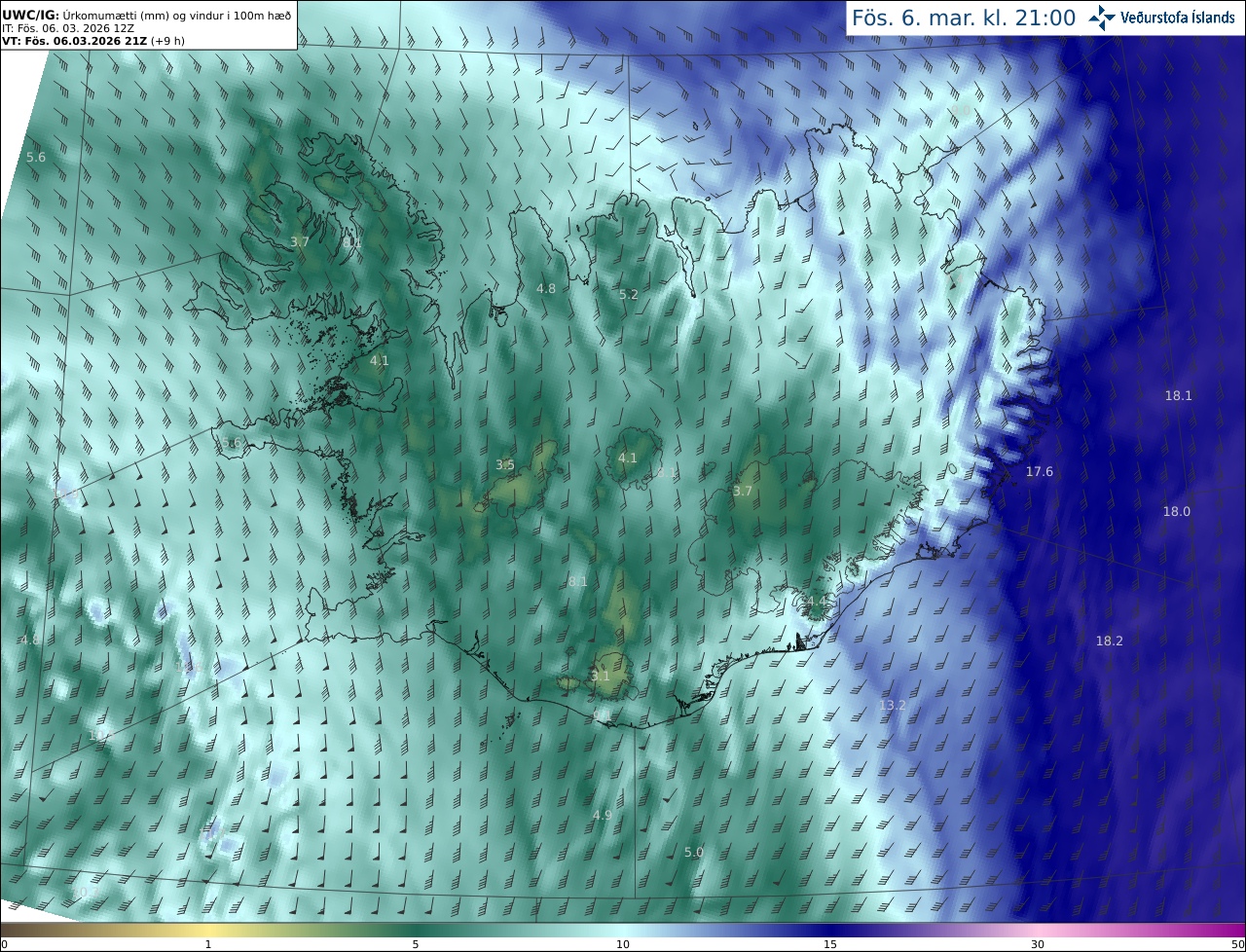Click the 50 tick label on colour scale

tap(1237, 944)
